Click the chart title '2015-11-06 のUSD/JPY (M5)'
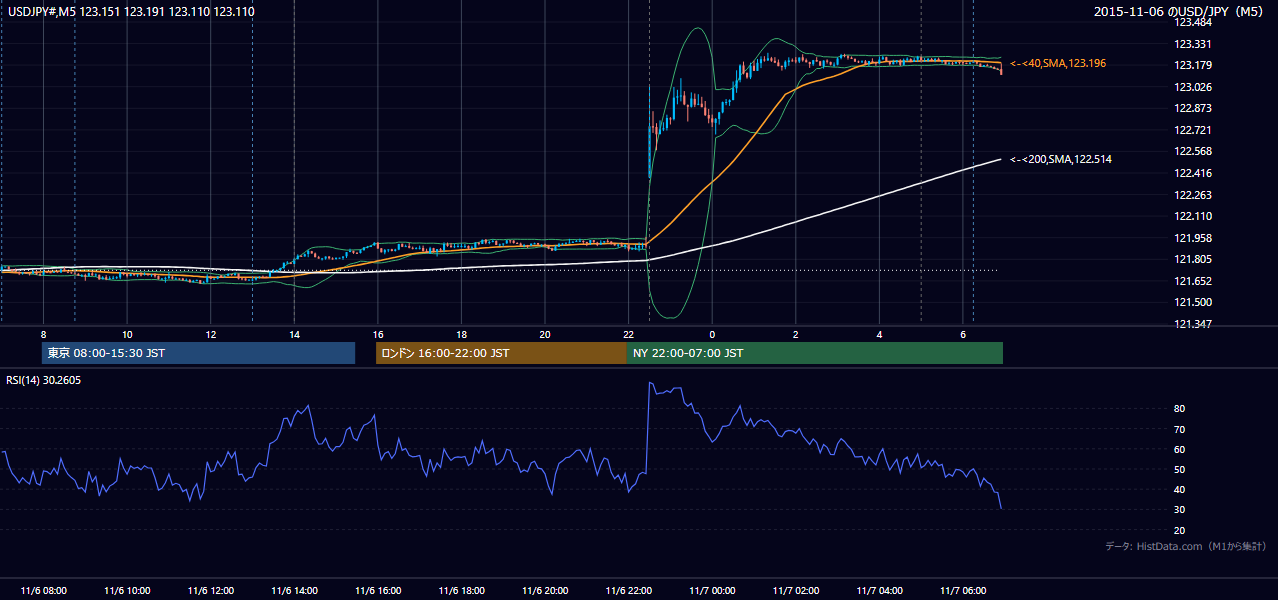This screenshot has height=600, width=1278. [x=1180, y=11]
